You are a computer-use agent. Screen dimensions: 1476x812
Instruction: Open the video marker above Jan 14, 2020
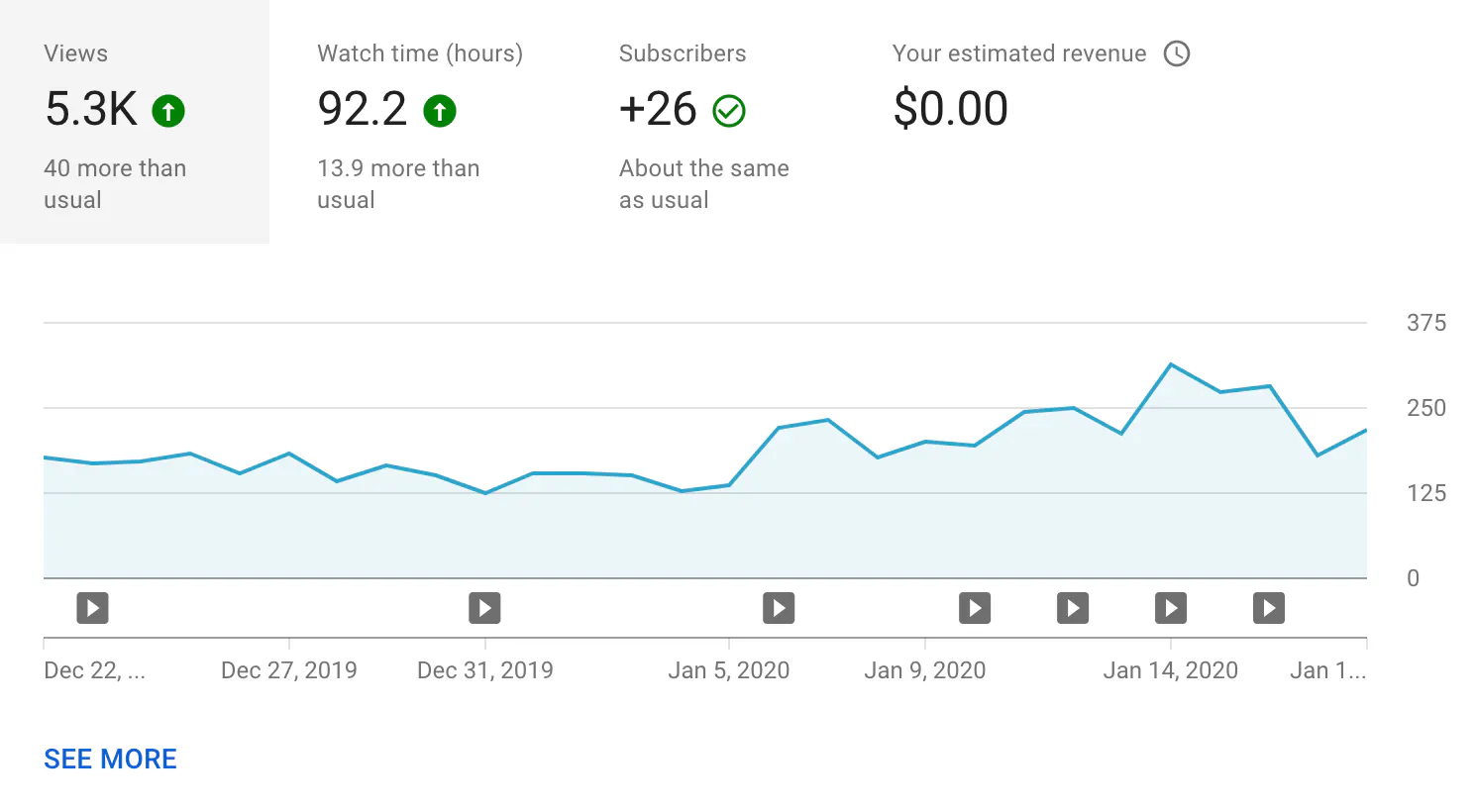(x=1171, y=607)
